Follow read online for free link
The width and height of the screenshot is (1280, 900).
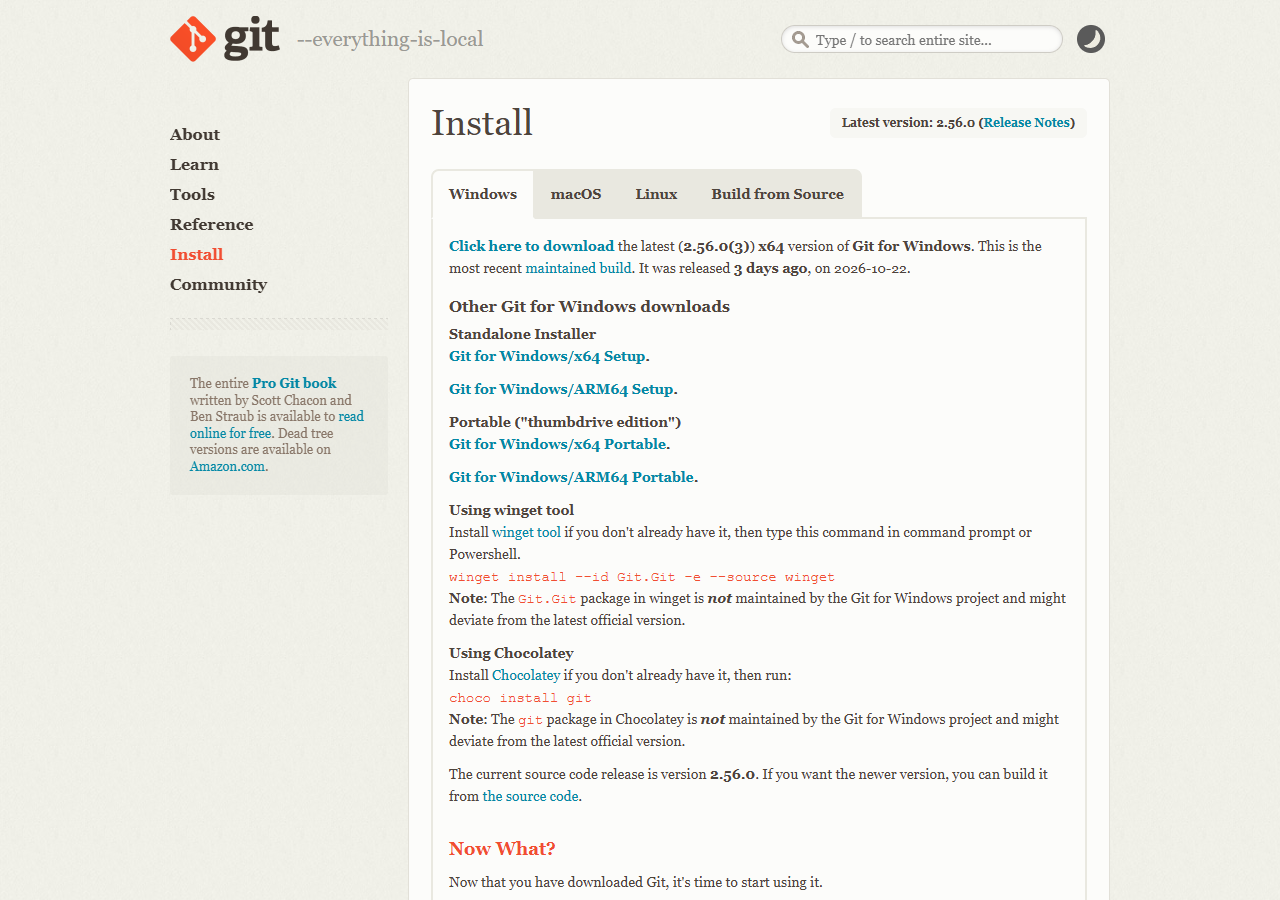(x=277, y=425)
